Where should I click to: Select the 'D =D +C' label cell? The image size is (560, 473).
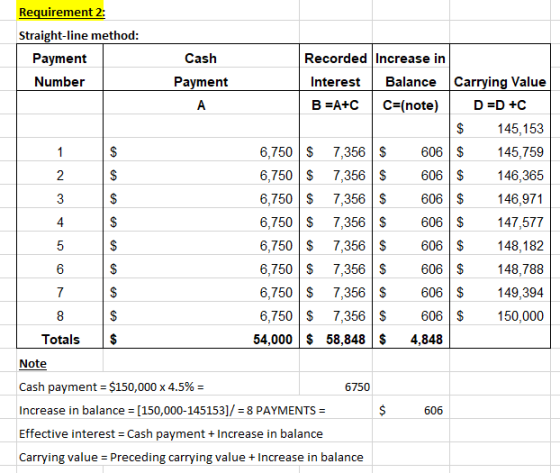[x=500, y=105]
